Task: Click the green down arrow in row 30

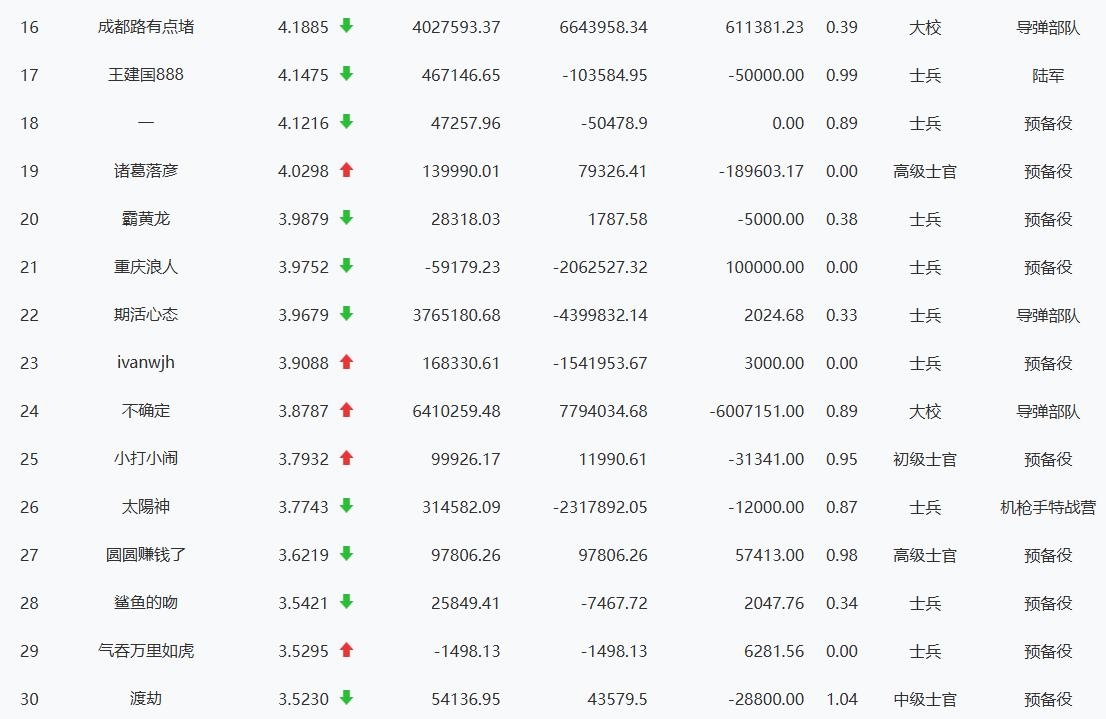Action: click(347, 698)
